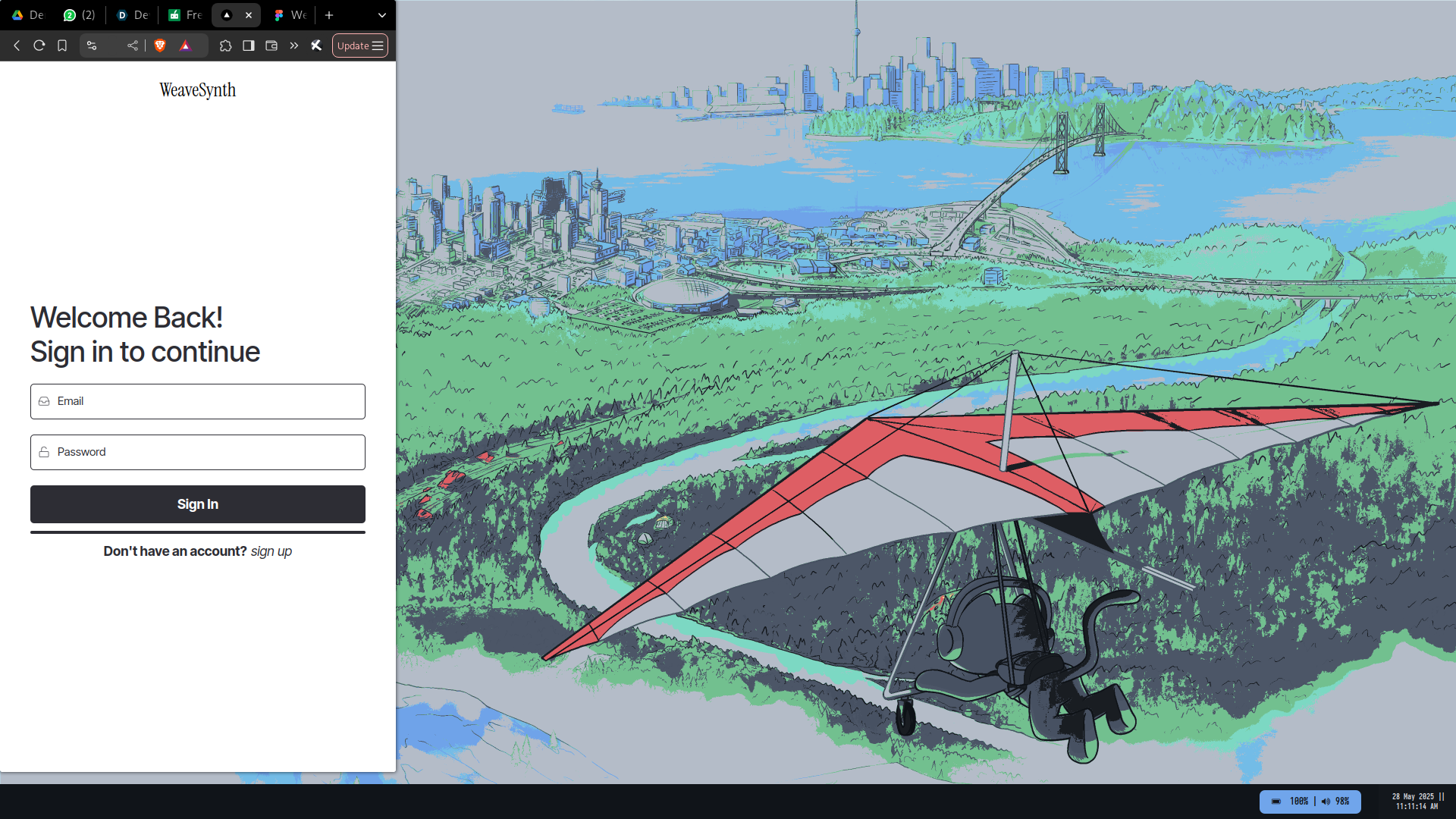This screenshot has height=819, width=1456.
Task: Open the Brave Wallet icon
Action: click(x=271, y=45)
